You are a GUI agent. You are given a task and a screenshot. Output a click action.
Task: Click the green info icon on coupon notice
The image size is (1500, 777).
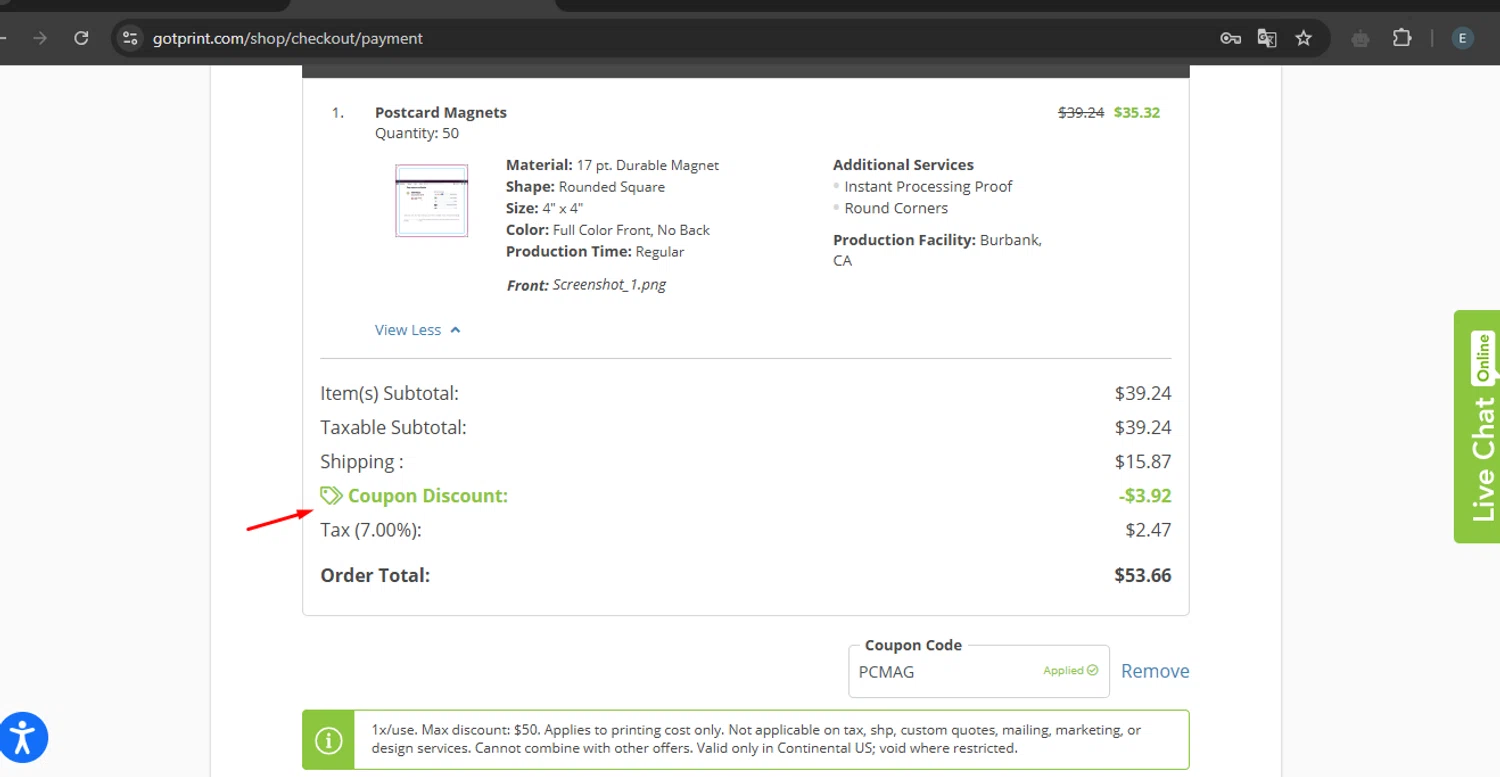click(x=328, y=740)
